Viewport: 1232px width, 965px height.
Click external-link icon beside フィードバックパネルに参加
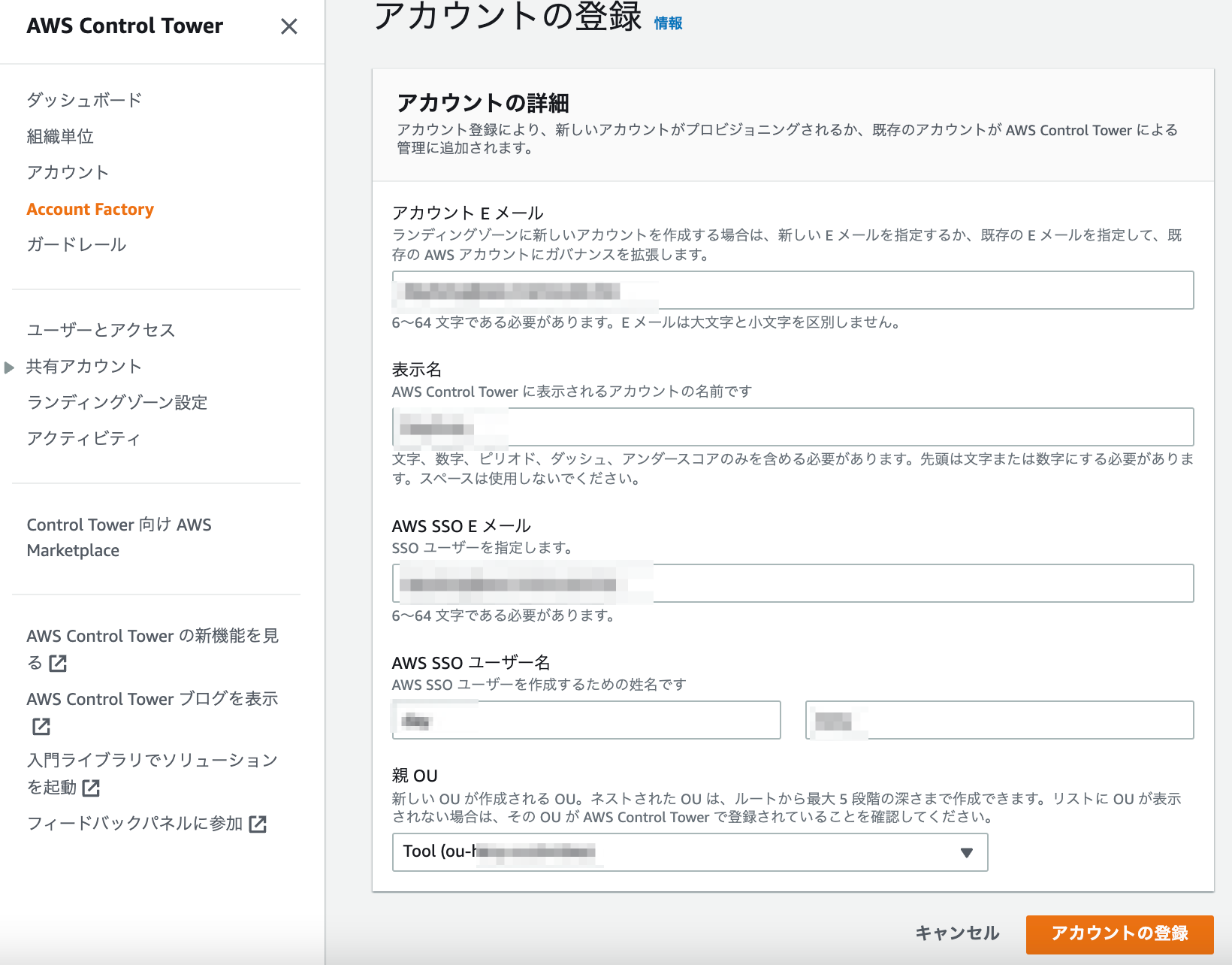258,824
